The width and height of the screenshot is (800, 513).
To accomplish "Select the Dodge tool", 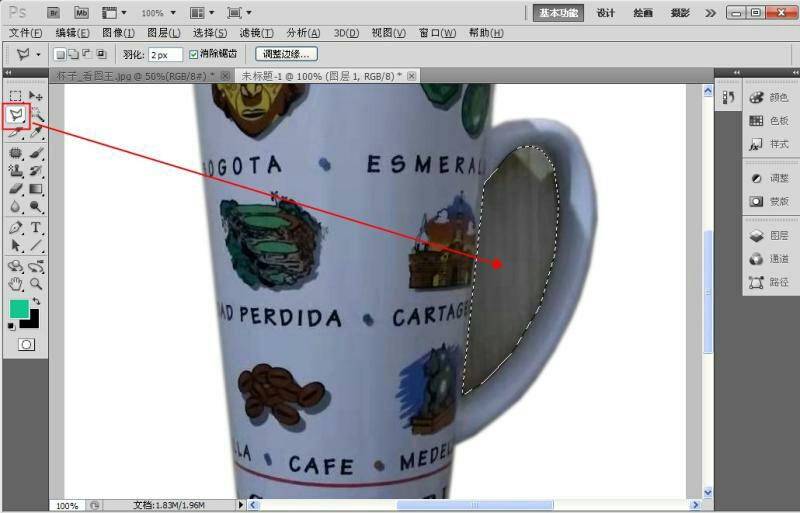I will pos(36,207).
